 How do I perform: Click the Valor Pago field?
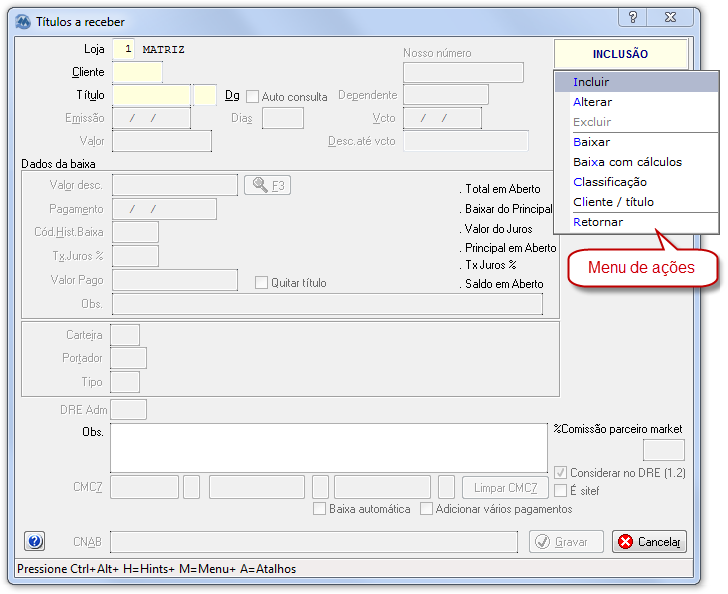[x=175, y=280]
